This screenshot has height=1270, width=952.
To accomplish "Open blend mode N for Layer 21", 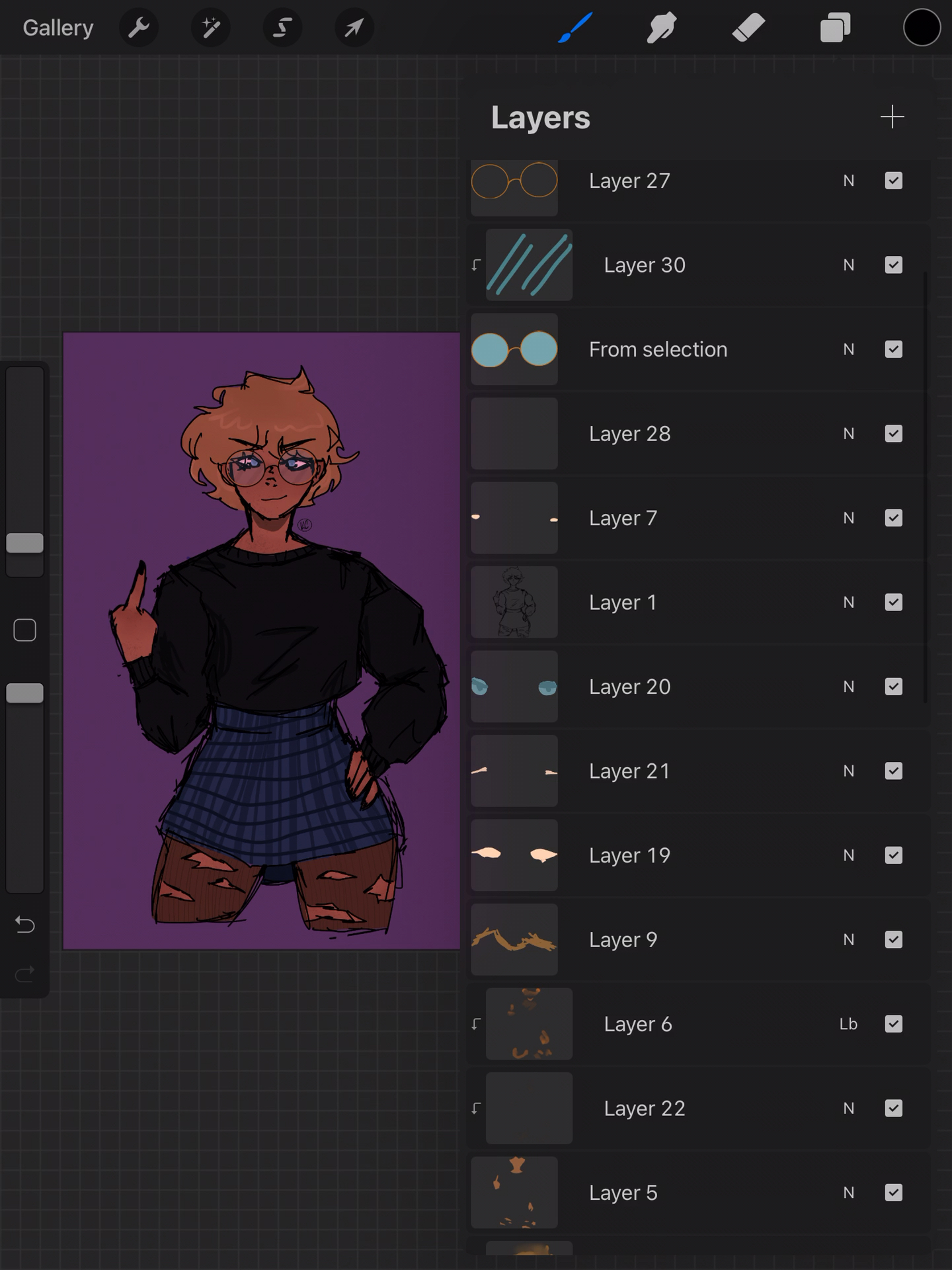I will [x=849, y=771].
